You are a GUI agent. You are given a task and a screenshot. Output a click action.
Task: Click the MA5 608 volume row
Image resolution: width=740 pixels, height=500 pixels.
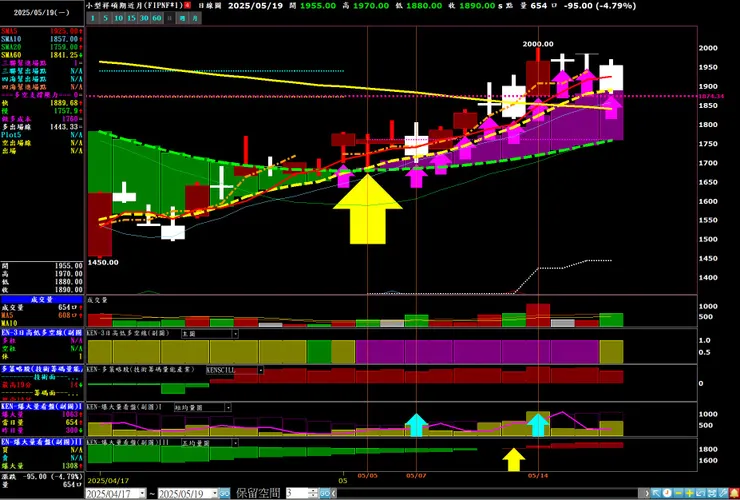click(42, 315)
